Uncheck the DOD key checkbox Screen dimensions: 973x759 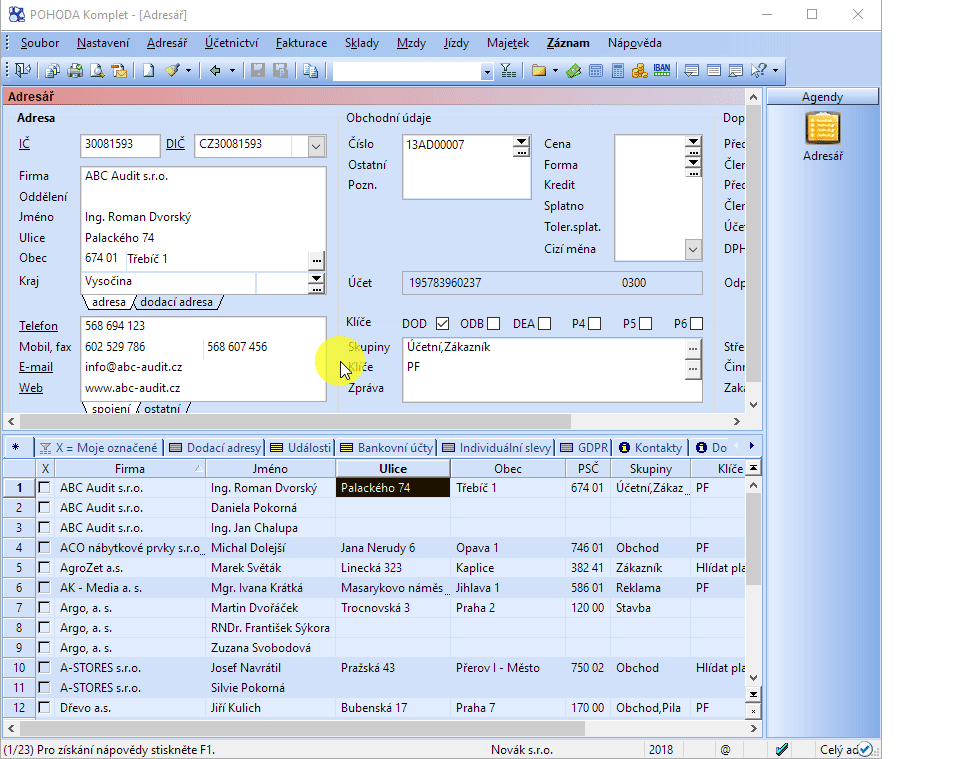click(x=442, y=323)
